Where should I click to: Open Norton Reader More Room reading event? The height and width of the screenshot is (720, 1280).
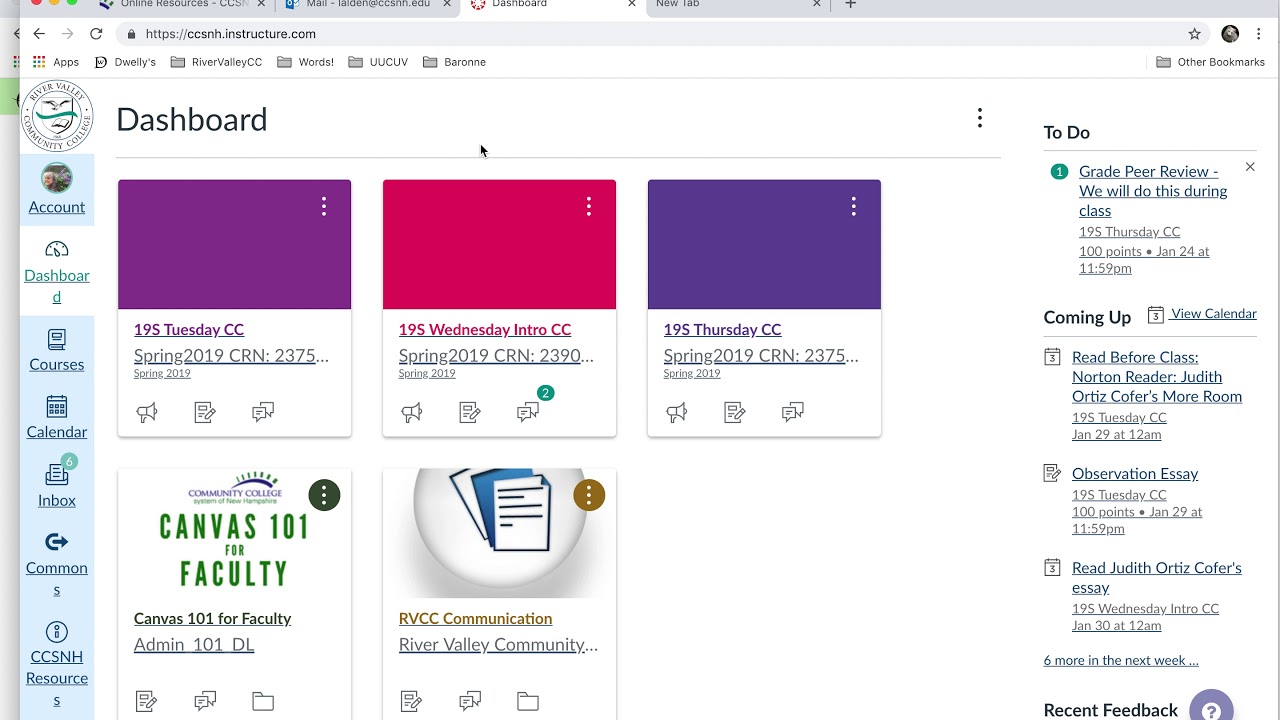coord(1157,376)
